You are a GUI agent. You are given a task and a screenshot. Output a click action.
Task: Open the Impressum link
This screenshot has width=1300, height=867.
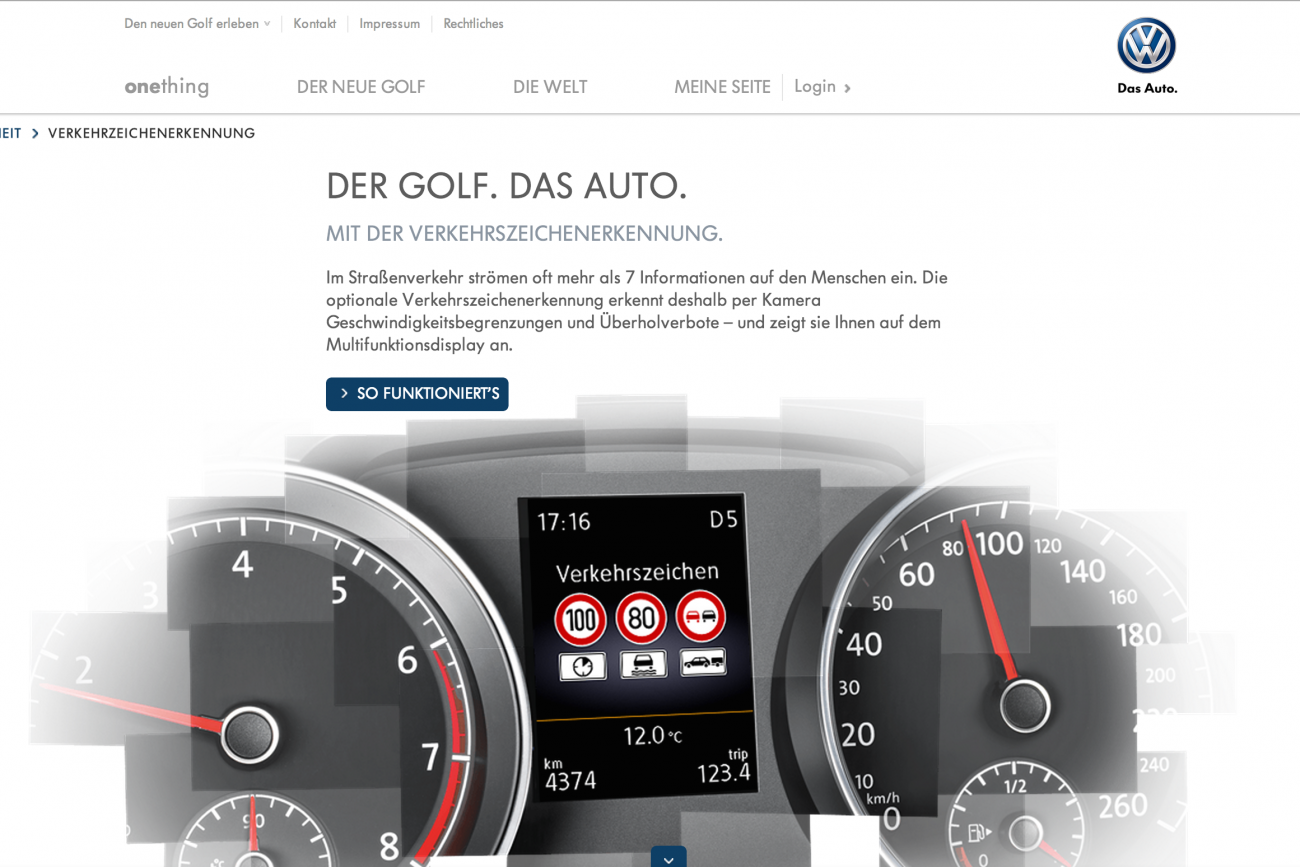389,24
